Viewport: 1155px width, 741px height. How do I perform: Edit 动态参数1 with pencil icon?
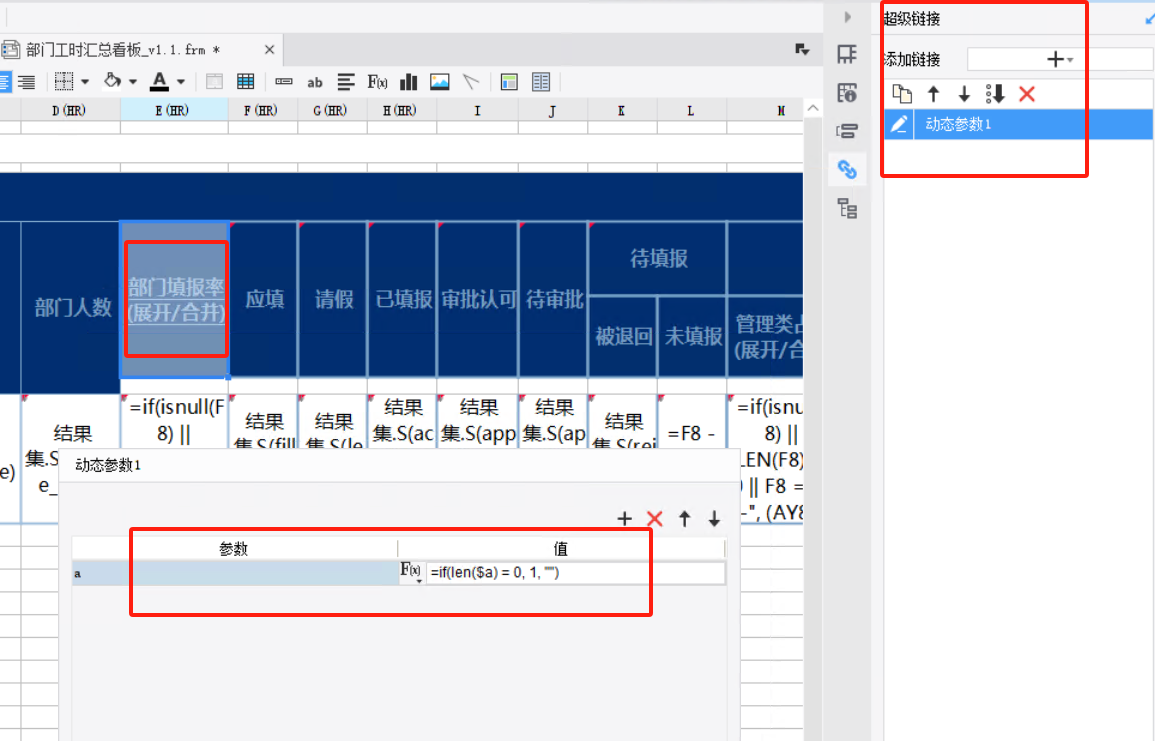[x=899, y=124]
